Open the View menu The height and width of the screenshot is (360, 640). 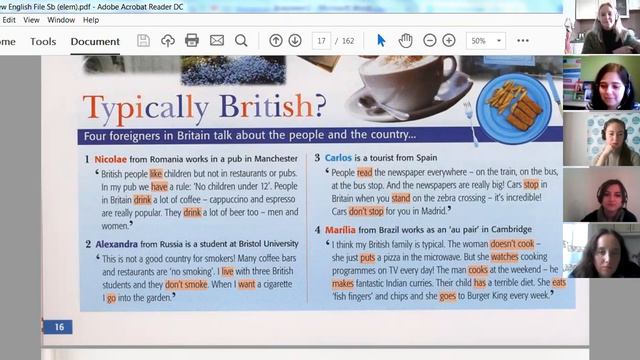(31, 20)
